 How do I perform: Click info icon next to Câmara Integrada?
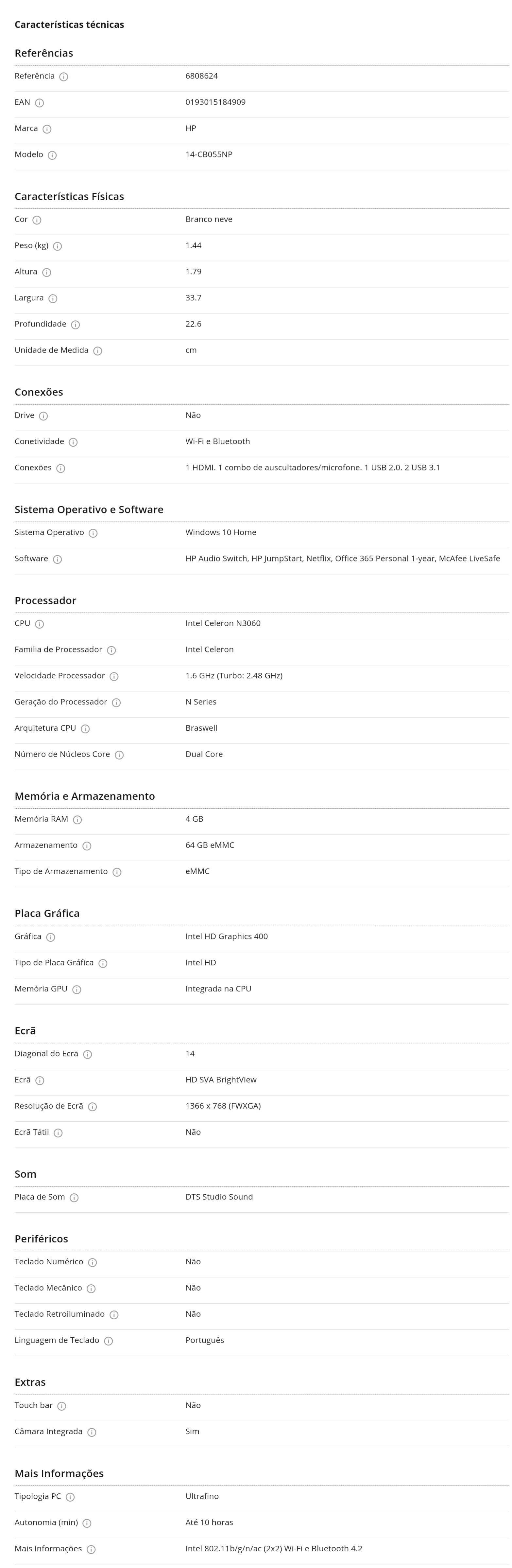pos(92,1432)
